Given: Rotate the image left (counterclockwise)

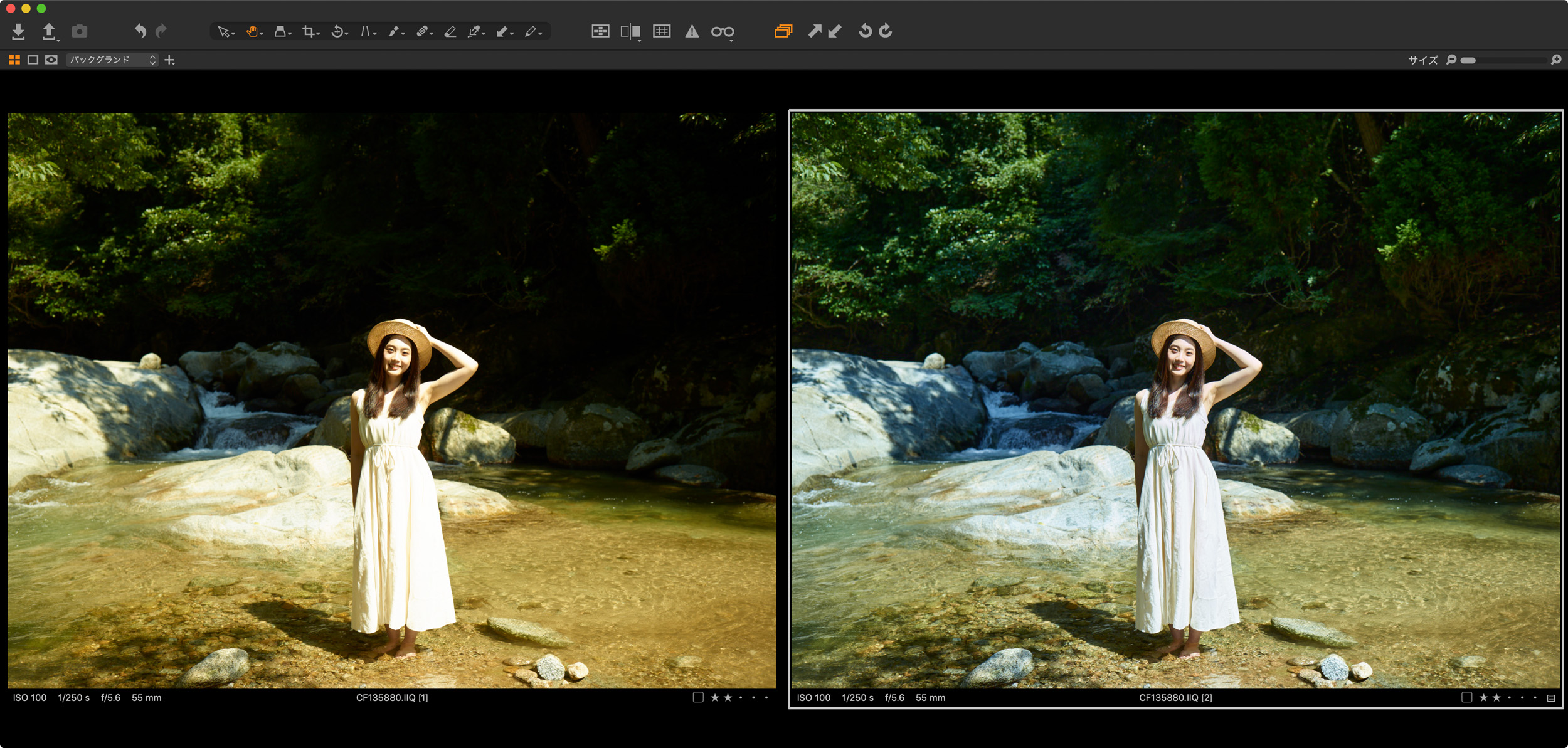Looking at the screenshot, I should pyautogui.click(x=865, y=31).
